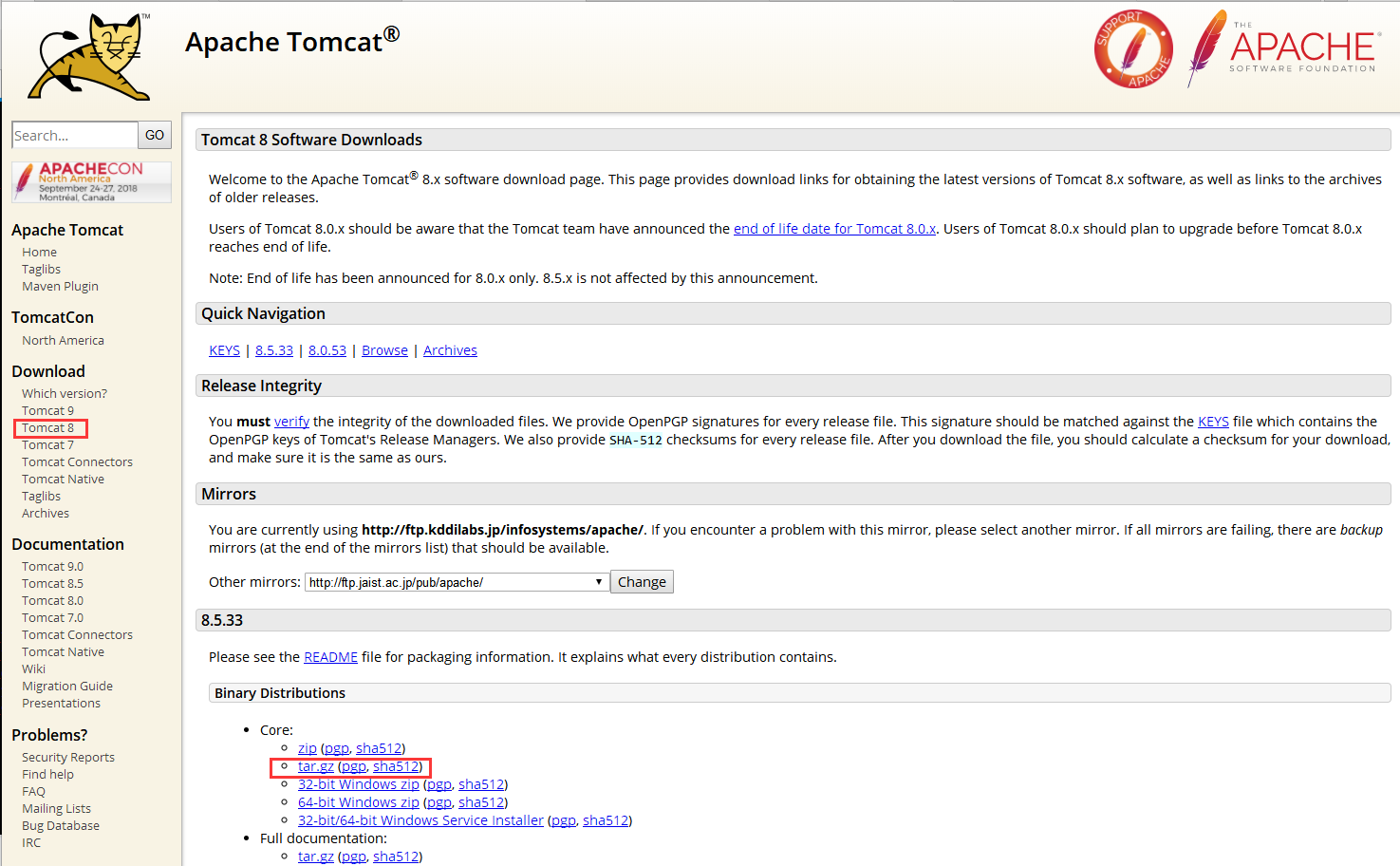The image size is (1400, 866).
Task: Click the Support Apache round badge
Action: click(1132, 49)
